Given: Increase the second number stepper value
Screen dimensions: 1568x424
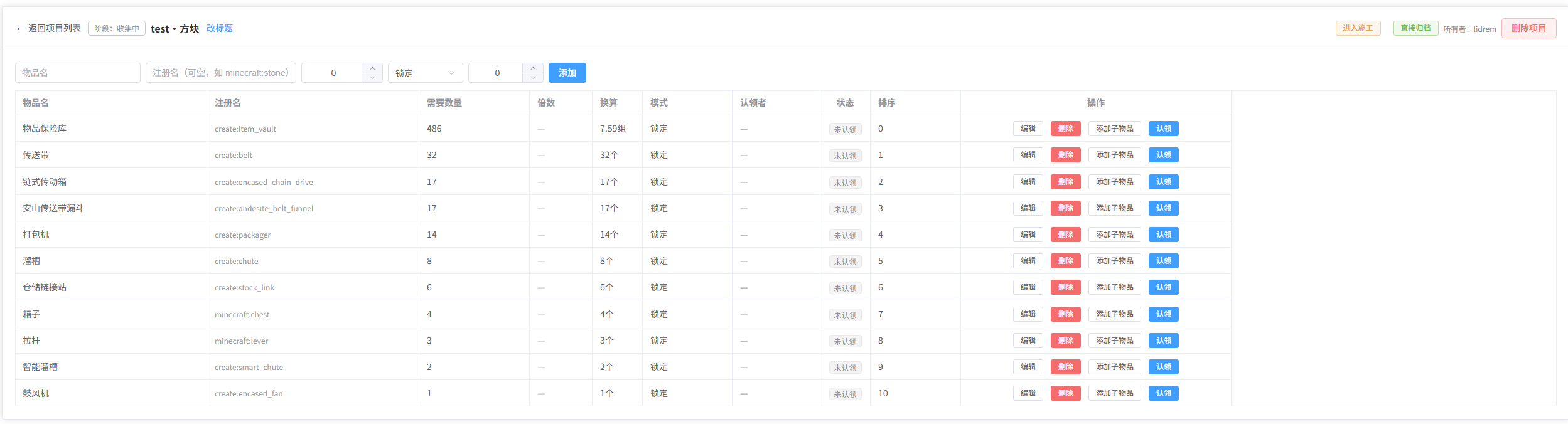Looking at the screenshot, I should [533, 68].
